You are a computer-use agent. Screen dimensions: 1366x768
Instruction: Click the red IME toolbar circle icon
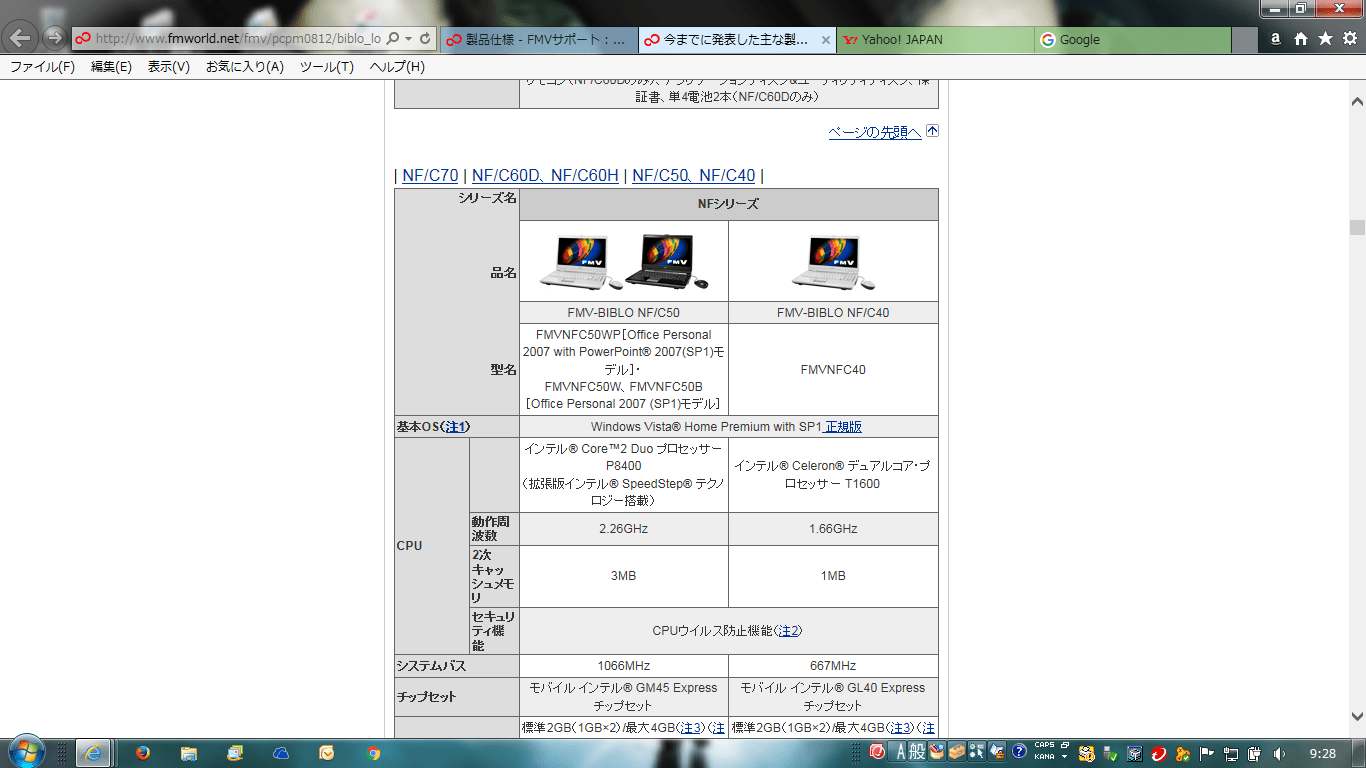click(877, 752)
